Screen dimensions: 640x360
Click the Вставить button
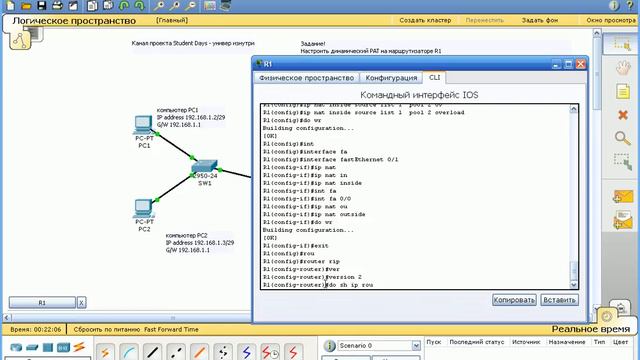[x=559, y=300]
